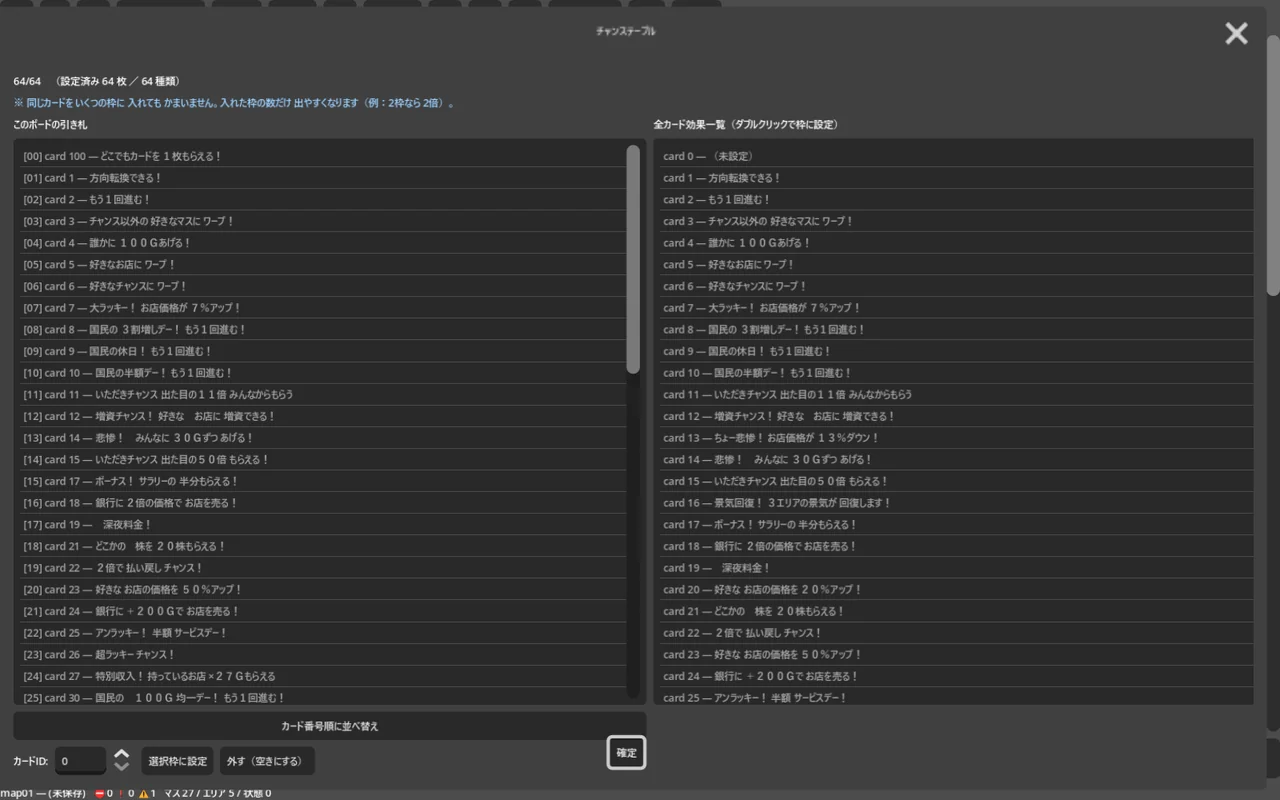Click the カード番号順に並べ替え button

(330, 726)
